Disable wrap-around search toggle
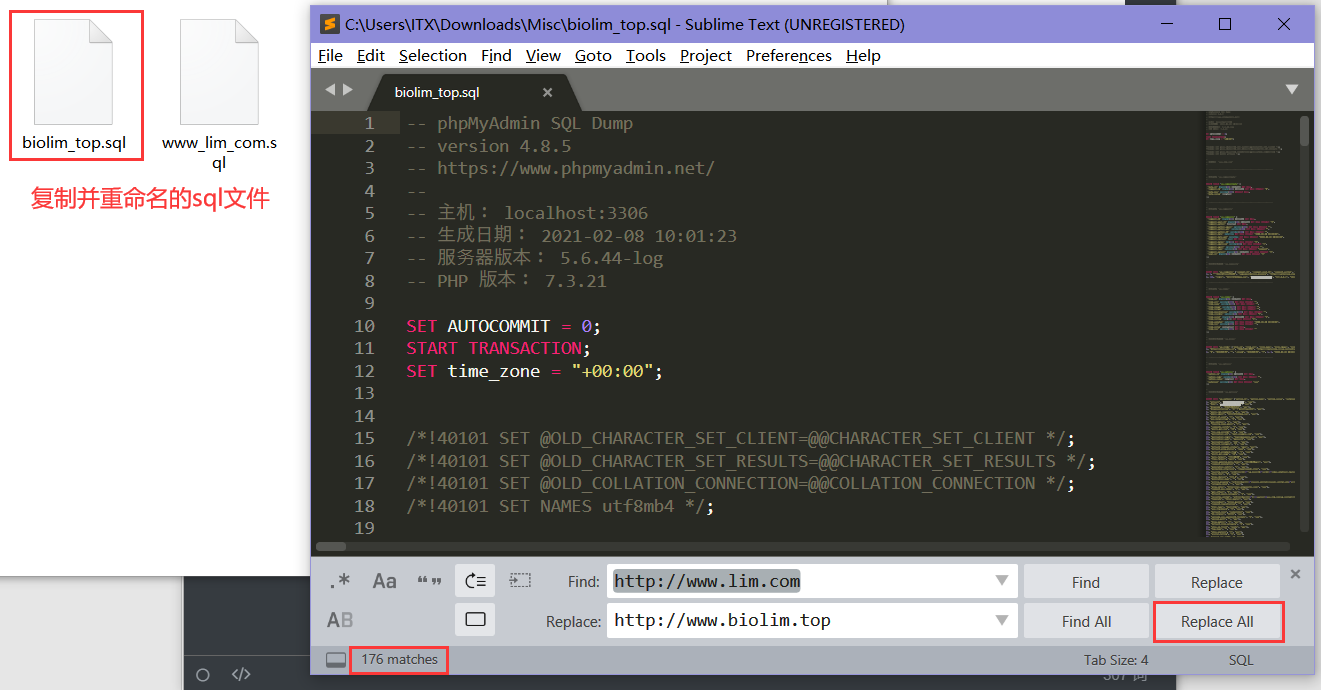Viewport: 1321px width, 690px height. click(x=475, y=581)
